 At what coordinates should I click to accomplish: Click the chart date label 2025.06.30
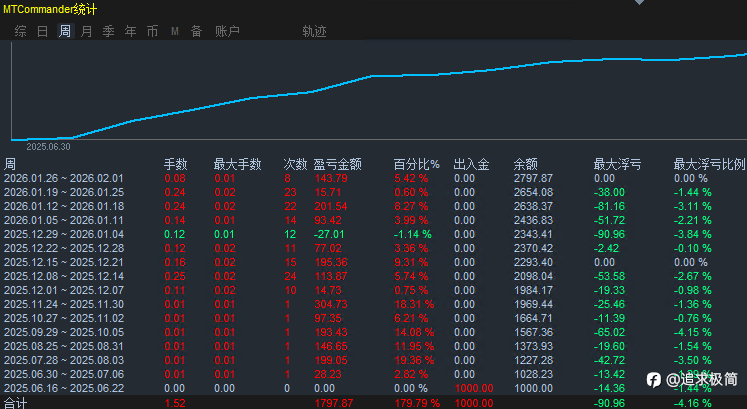(49, 147)
